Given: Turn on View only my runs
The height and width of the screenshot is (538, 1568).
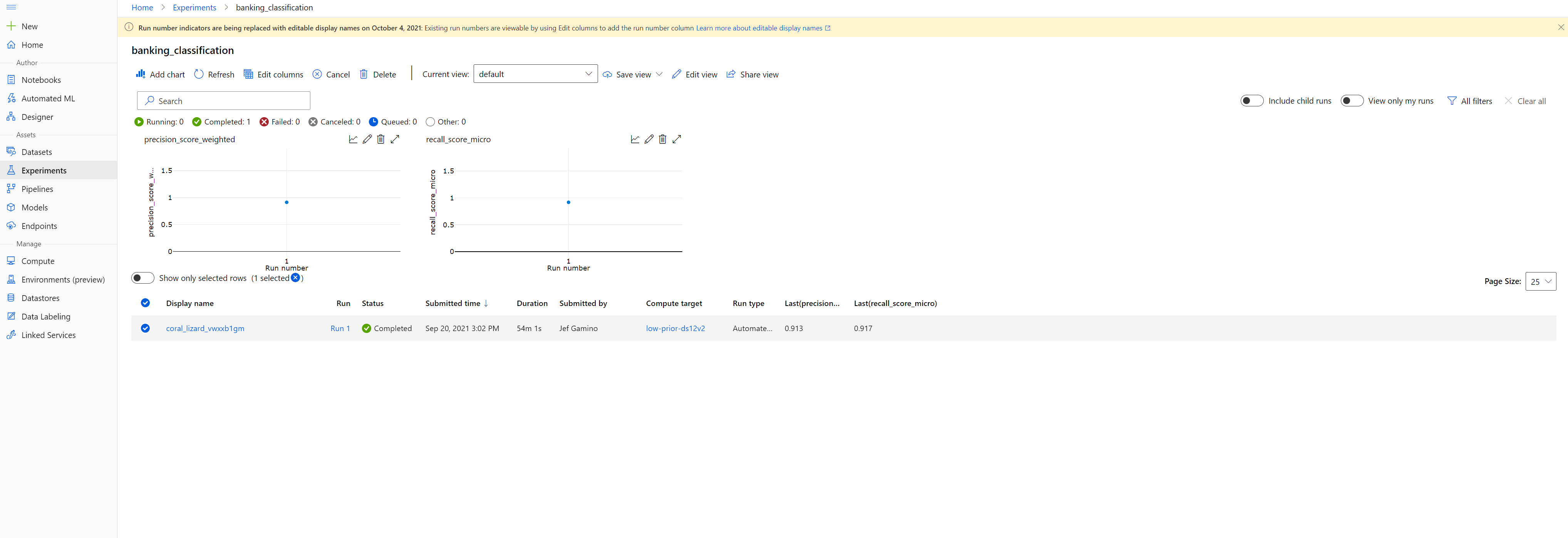Looking at the screenshot, I should click(1352, 101).
